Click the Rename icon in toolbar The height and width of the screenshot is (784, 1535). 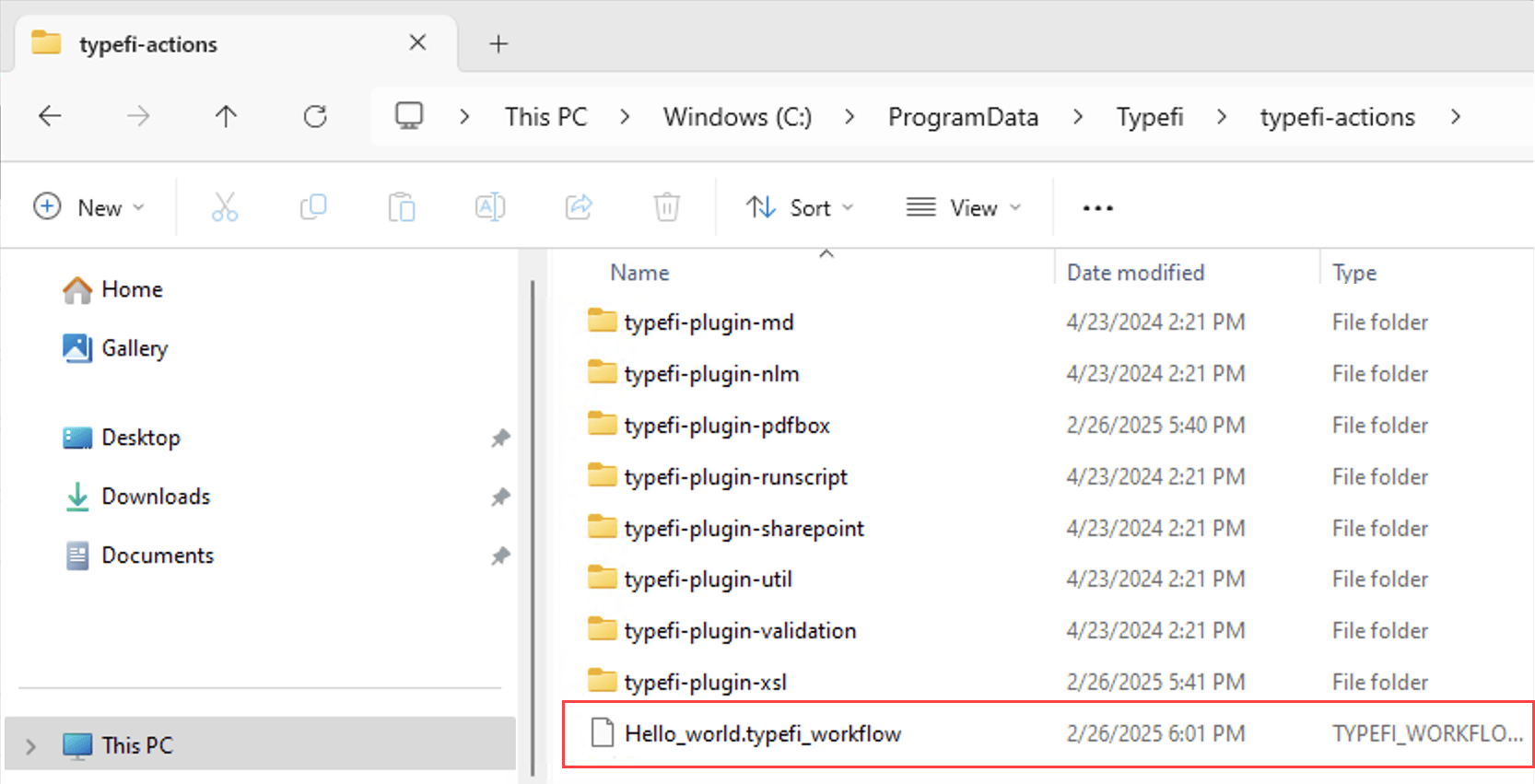coord(490,207)
